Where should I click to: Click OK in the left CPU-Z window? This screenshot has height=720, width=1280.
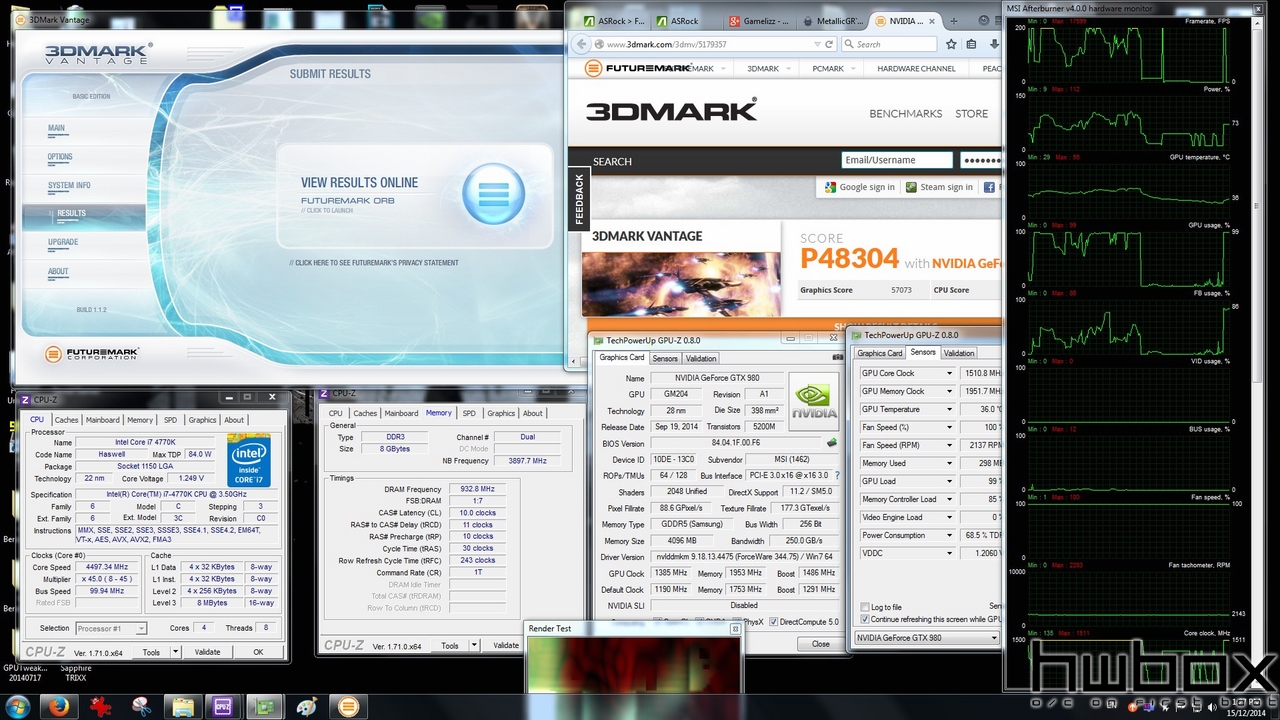(x=258, y=652)
